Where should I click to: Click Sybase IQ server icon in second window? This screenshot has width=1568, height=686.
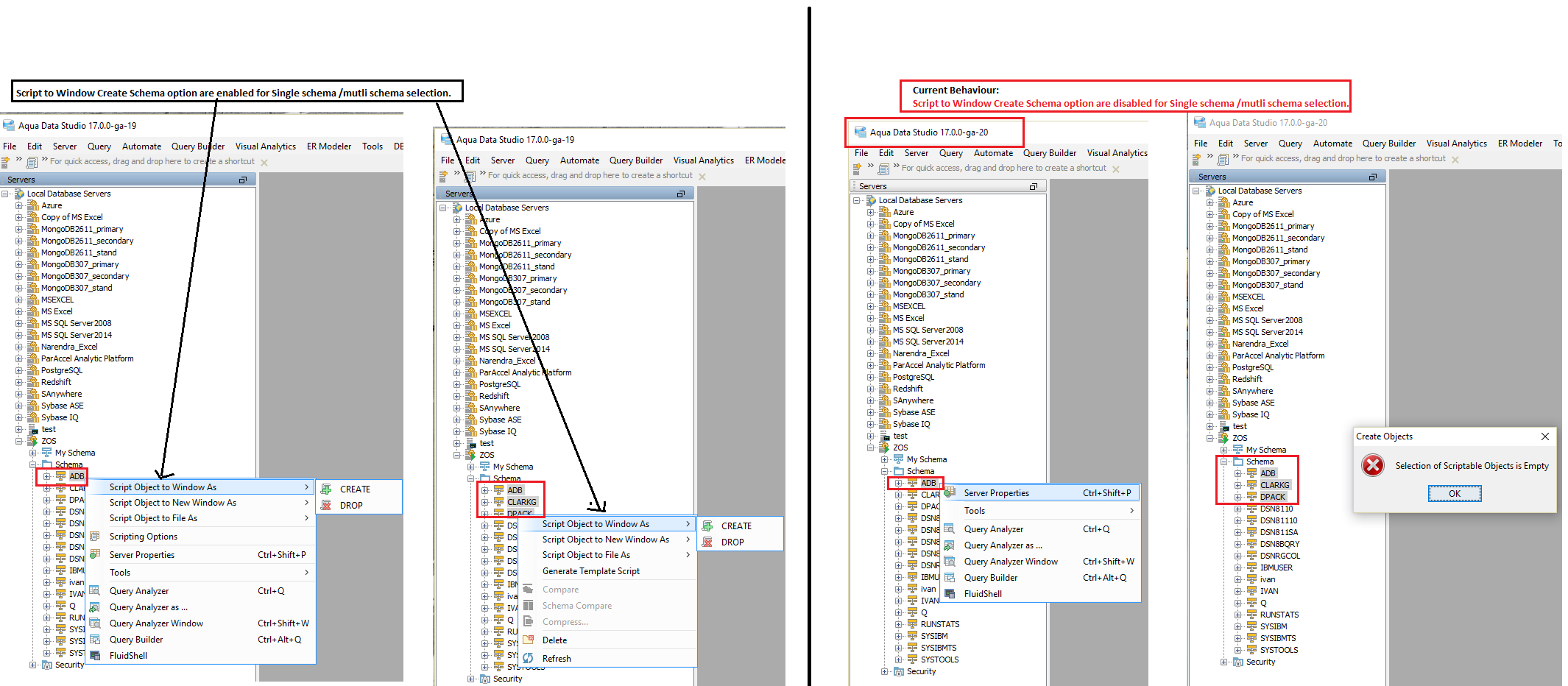tap(471, 431)
